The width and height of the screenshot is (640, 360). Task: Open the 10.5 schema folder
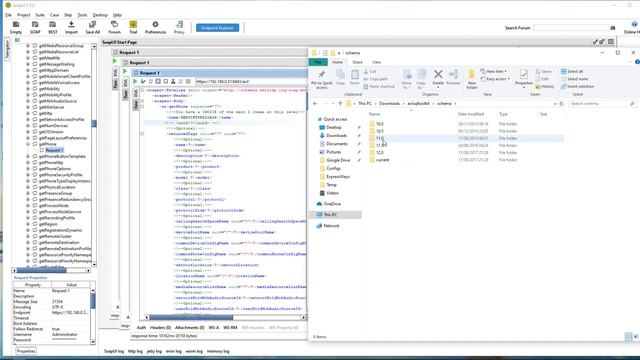pyautogui.click(x=380, y=131)
